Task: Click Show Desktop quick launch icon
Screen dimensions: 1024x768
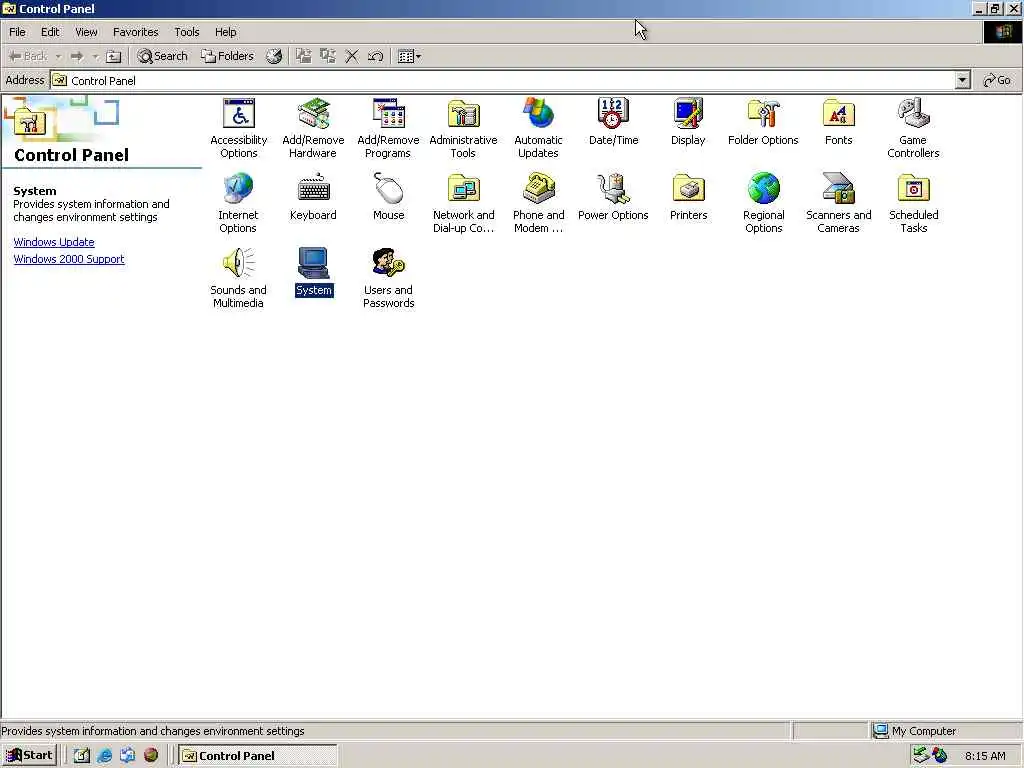Action: tap(82, 756)
